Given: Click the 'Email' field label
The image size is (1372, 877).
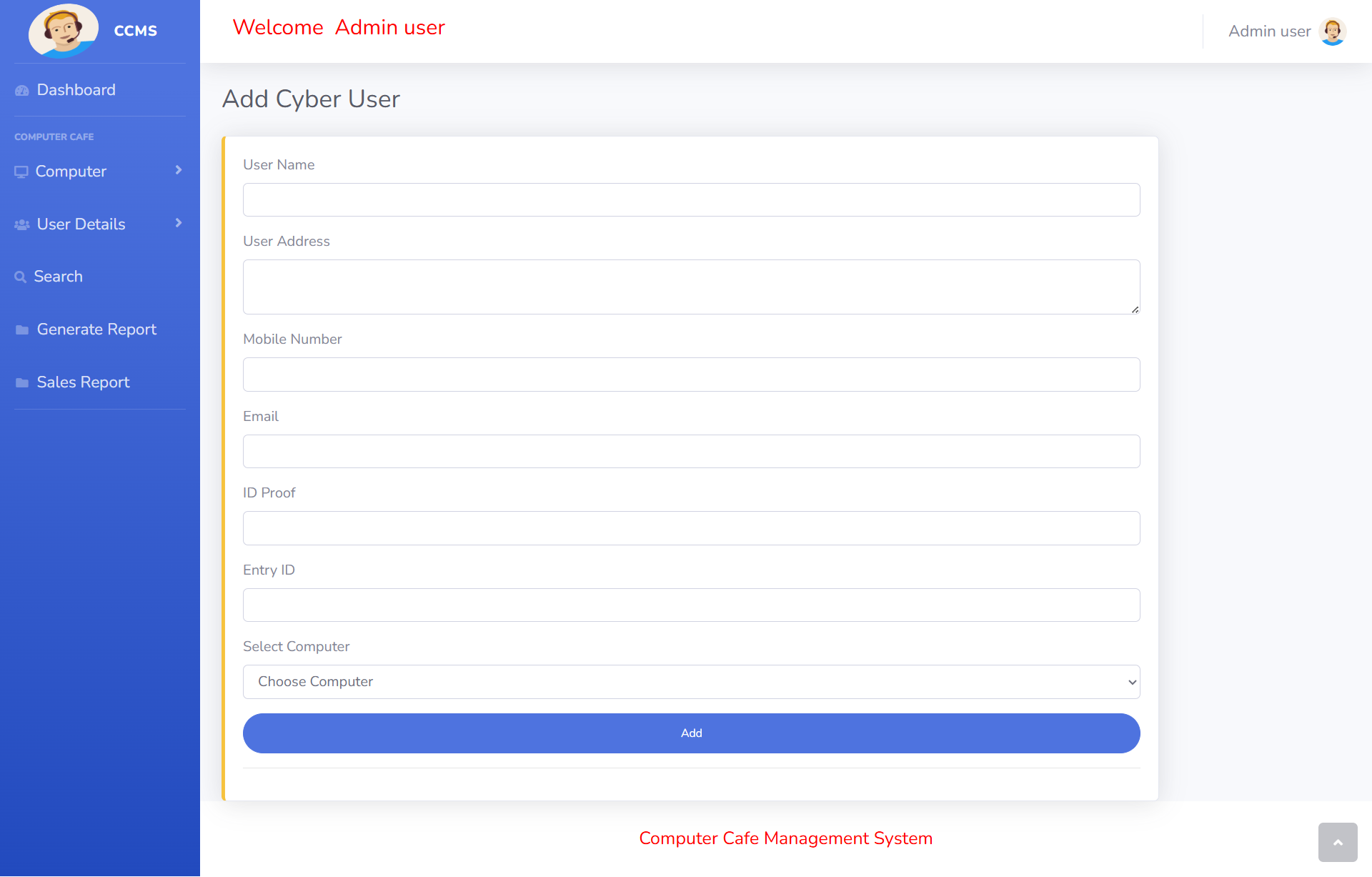Looking at the screenshot, I should click(x=261, y=416).
